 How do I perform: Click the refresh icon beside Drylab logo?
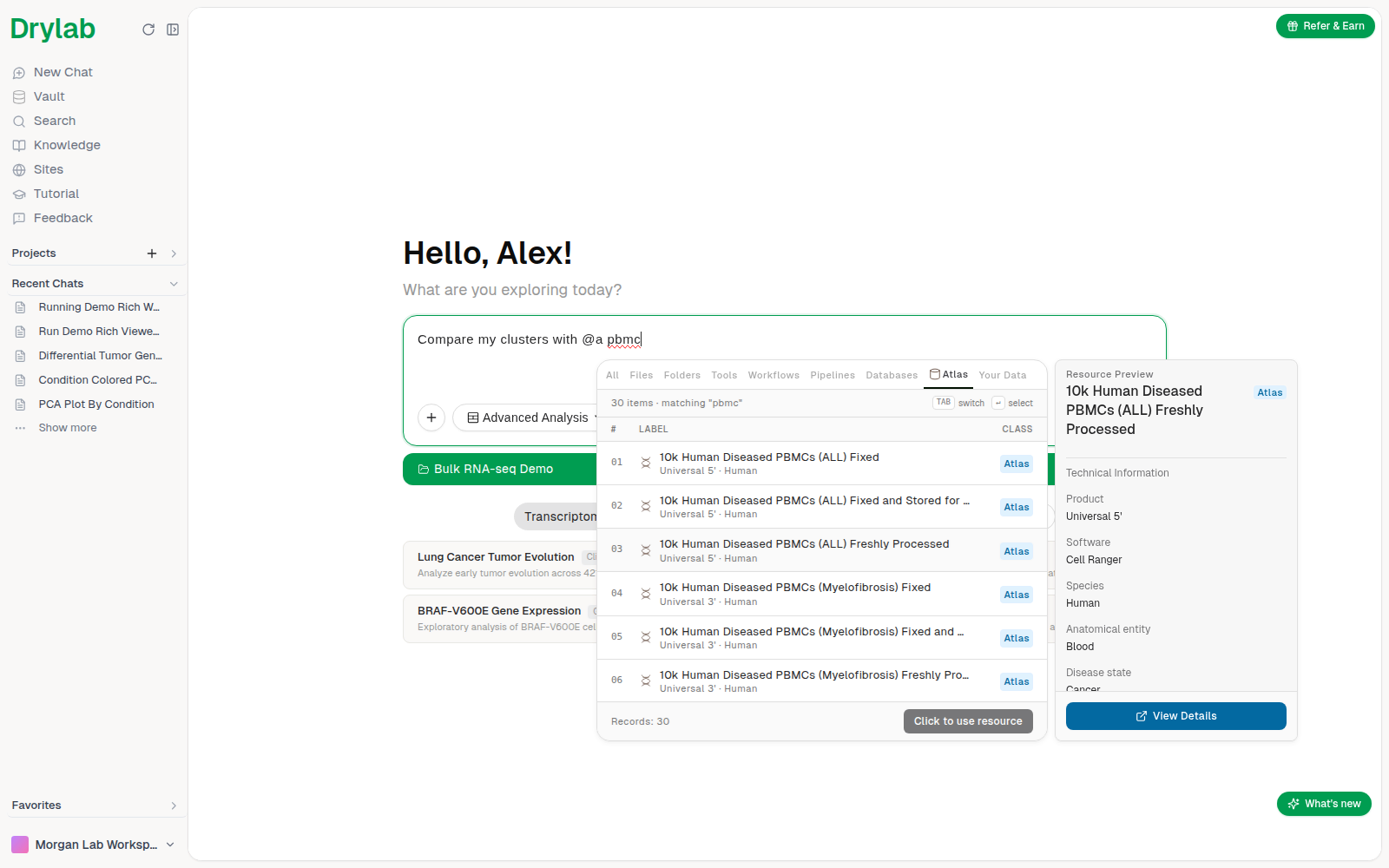(148, 30)
